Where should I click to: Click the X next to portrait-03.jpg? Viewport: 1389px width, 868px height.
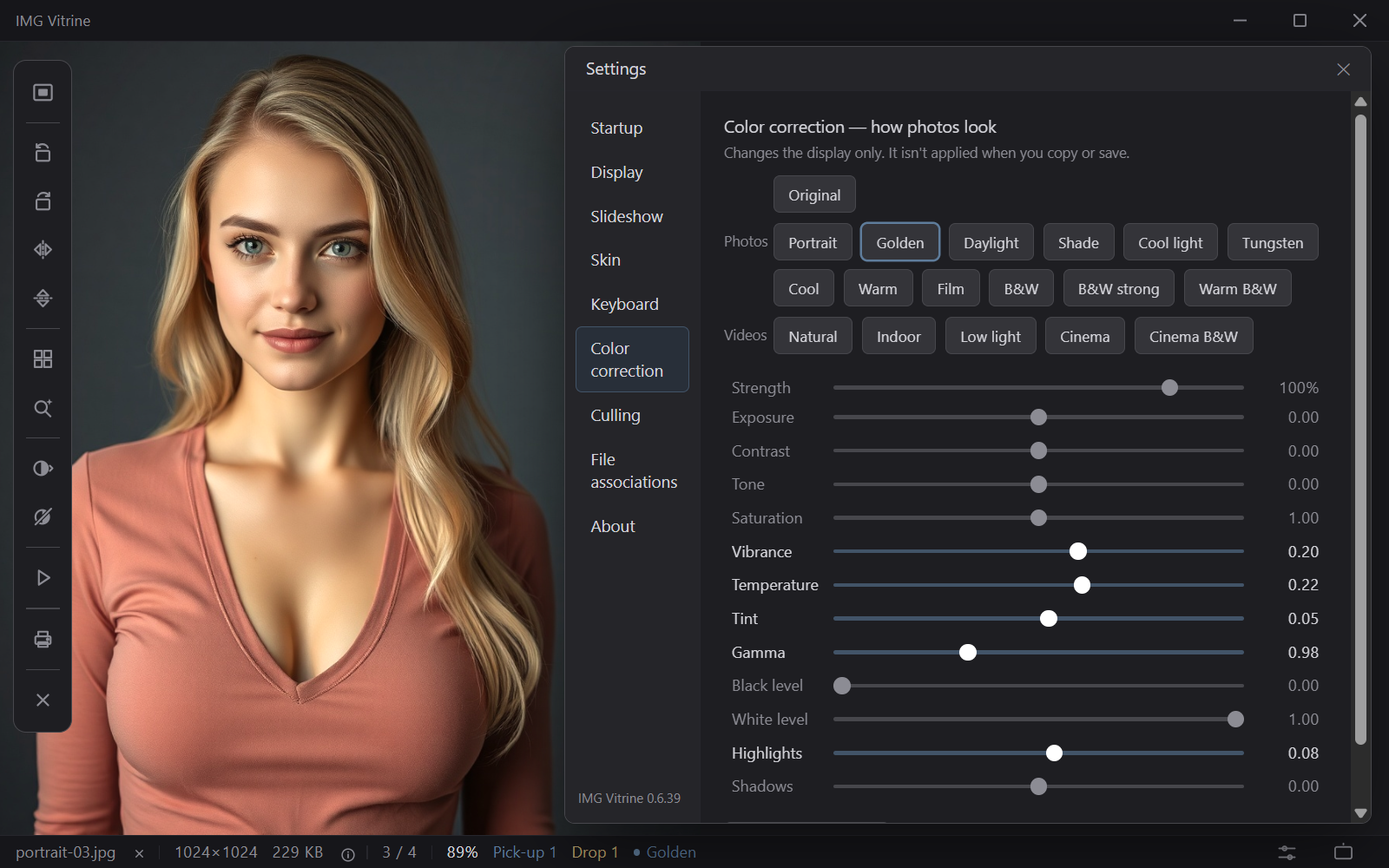(x=139, y=854)
